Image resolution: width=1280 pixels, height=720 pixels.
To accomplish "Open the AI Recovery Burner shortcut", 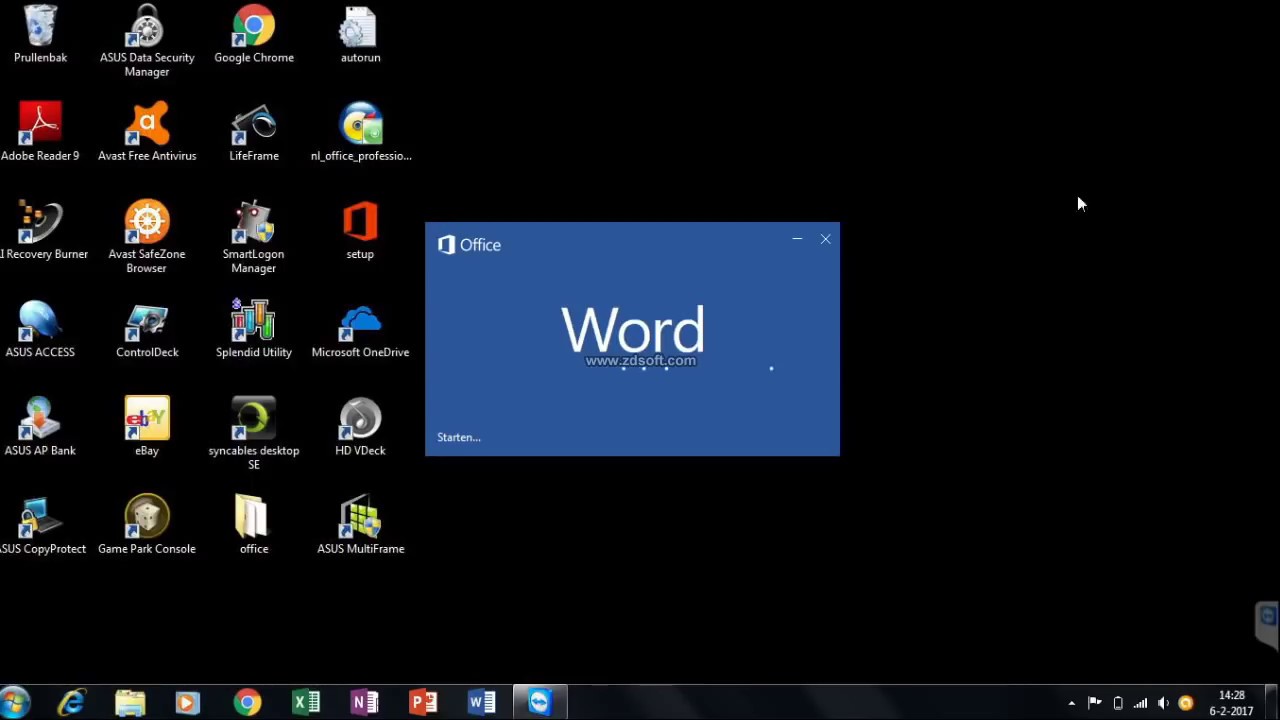I will (42, 231).
